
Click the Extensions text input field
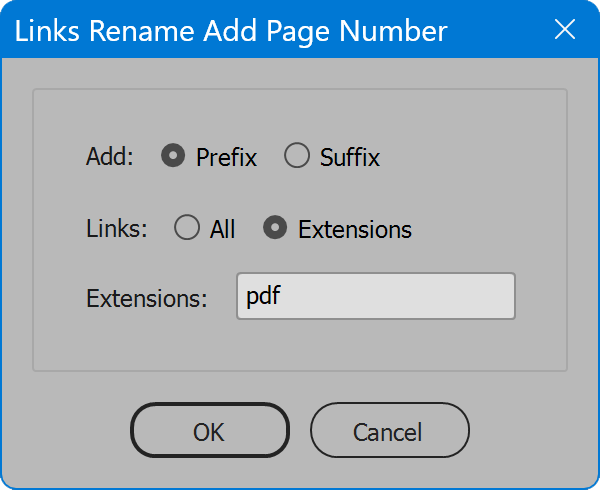pos(376,296)
